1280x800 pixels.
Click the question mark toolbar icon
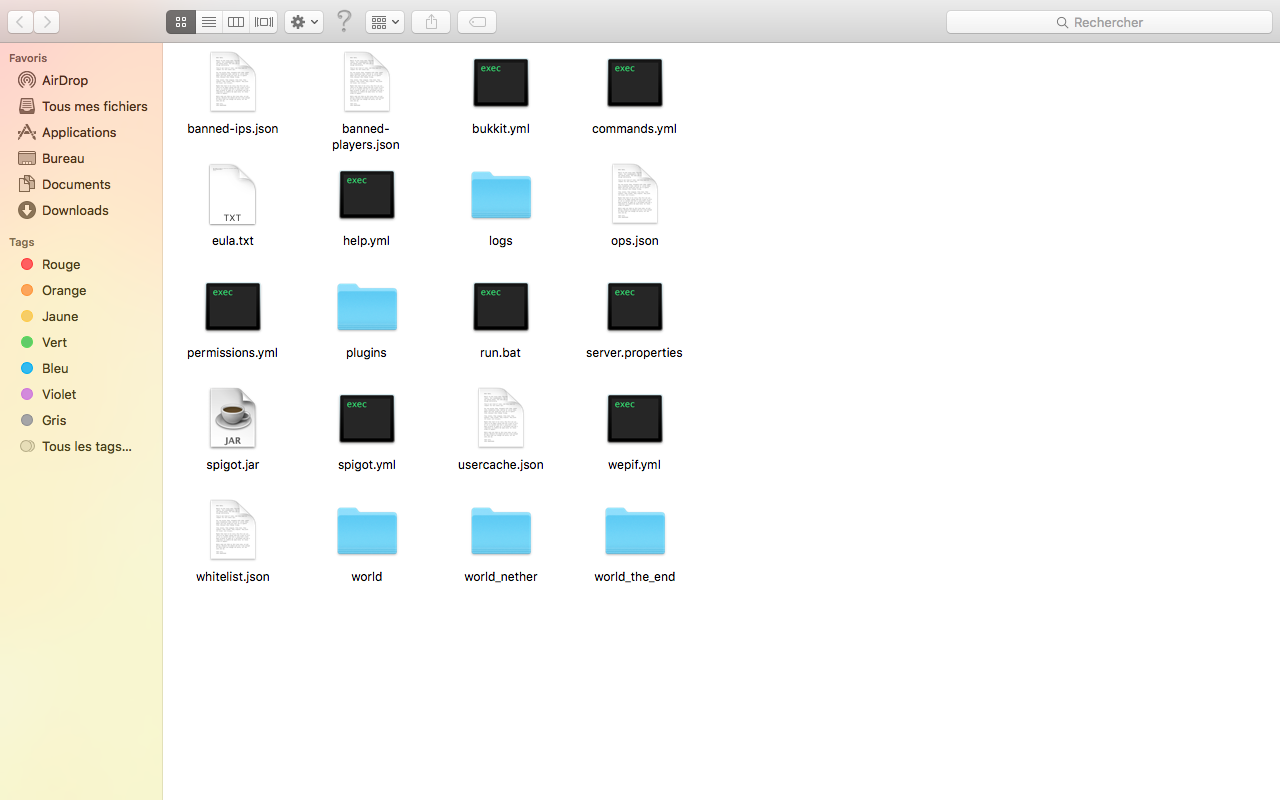[x=344, y=21]
